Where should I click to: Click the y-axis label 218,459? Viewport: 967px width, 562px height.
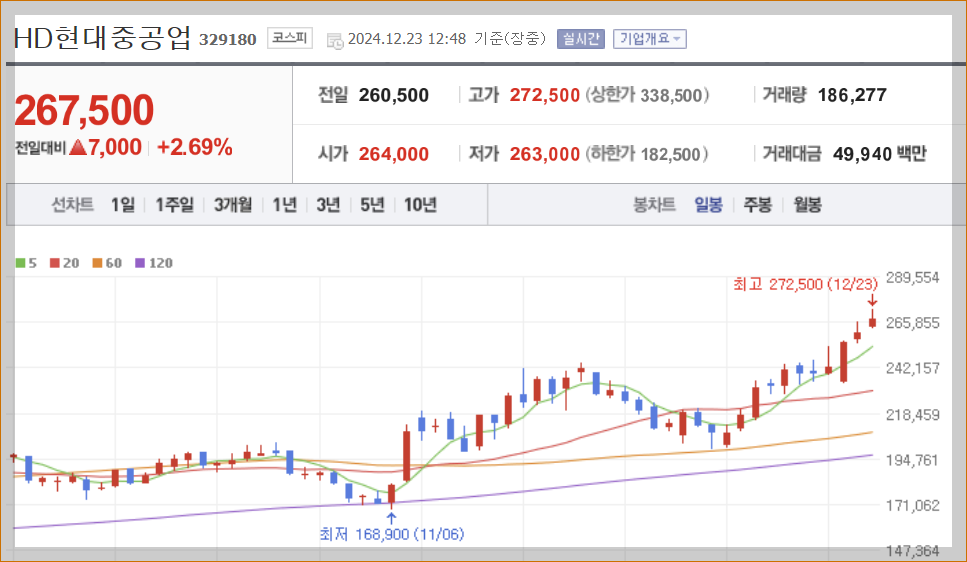click(913, 415)
